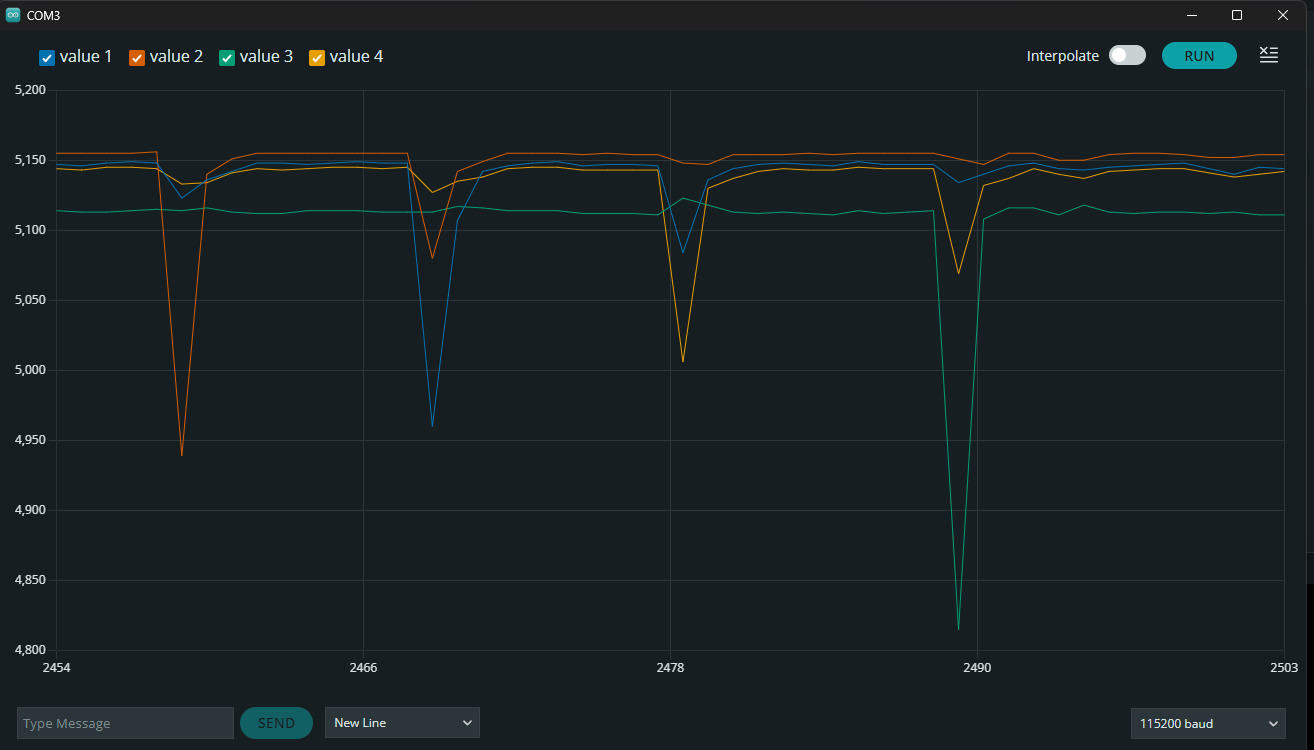Close the COM3 serial plotter window
1314x750 pixels.
click(x=1283, y=15)
